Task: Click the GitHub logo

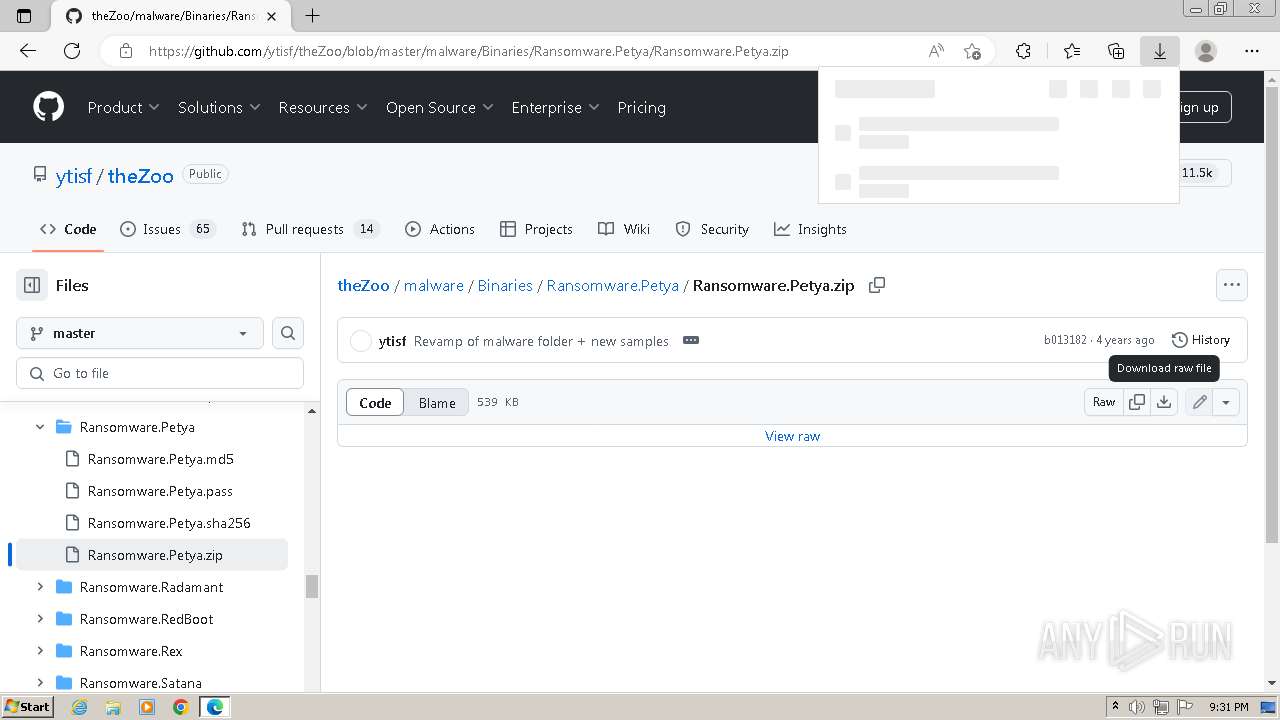Action: tap(48, 107)
